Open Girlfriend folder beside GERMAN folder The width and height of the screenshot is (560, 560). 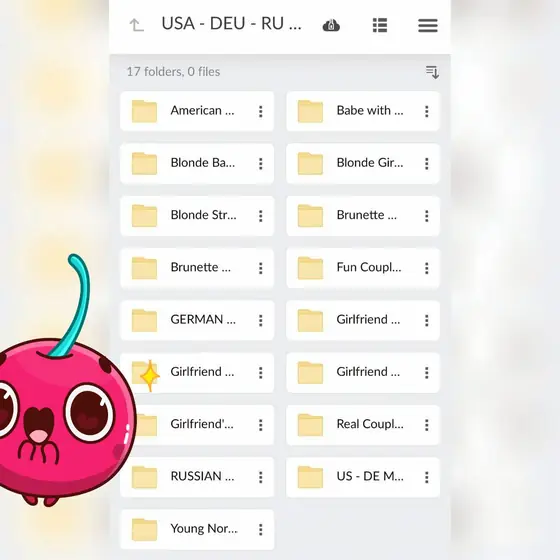tap(363, 320)
